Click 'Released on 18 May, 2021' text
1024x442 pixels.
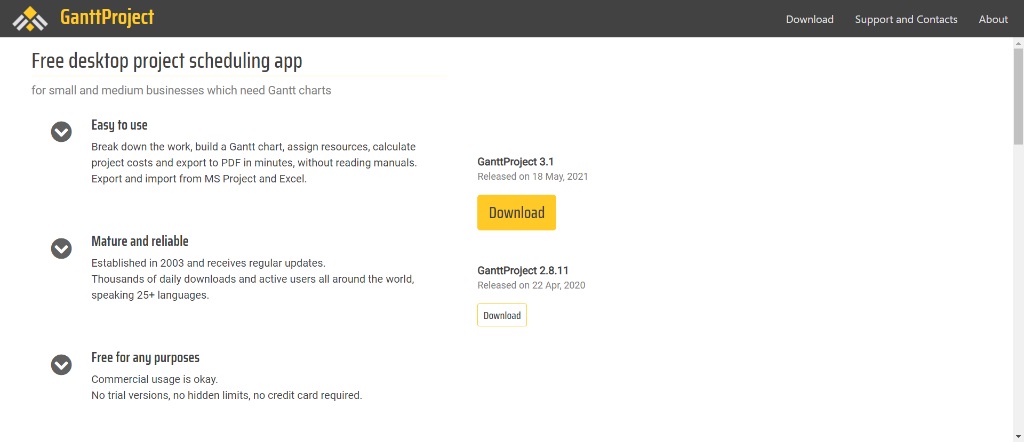point(533,176)
